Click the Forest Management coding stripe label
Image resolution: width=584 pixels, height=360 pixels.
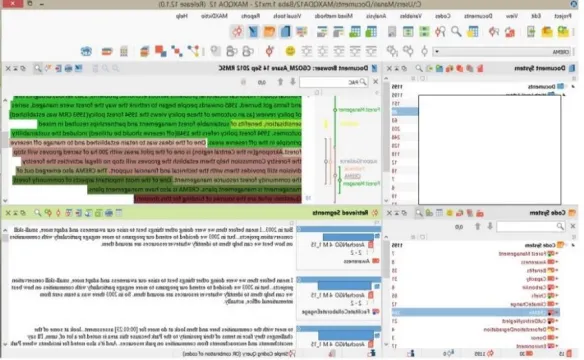tap(359, 110)
